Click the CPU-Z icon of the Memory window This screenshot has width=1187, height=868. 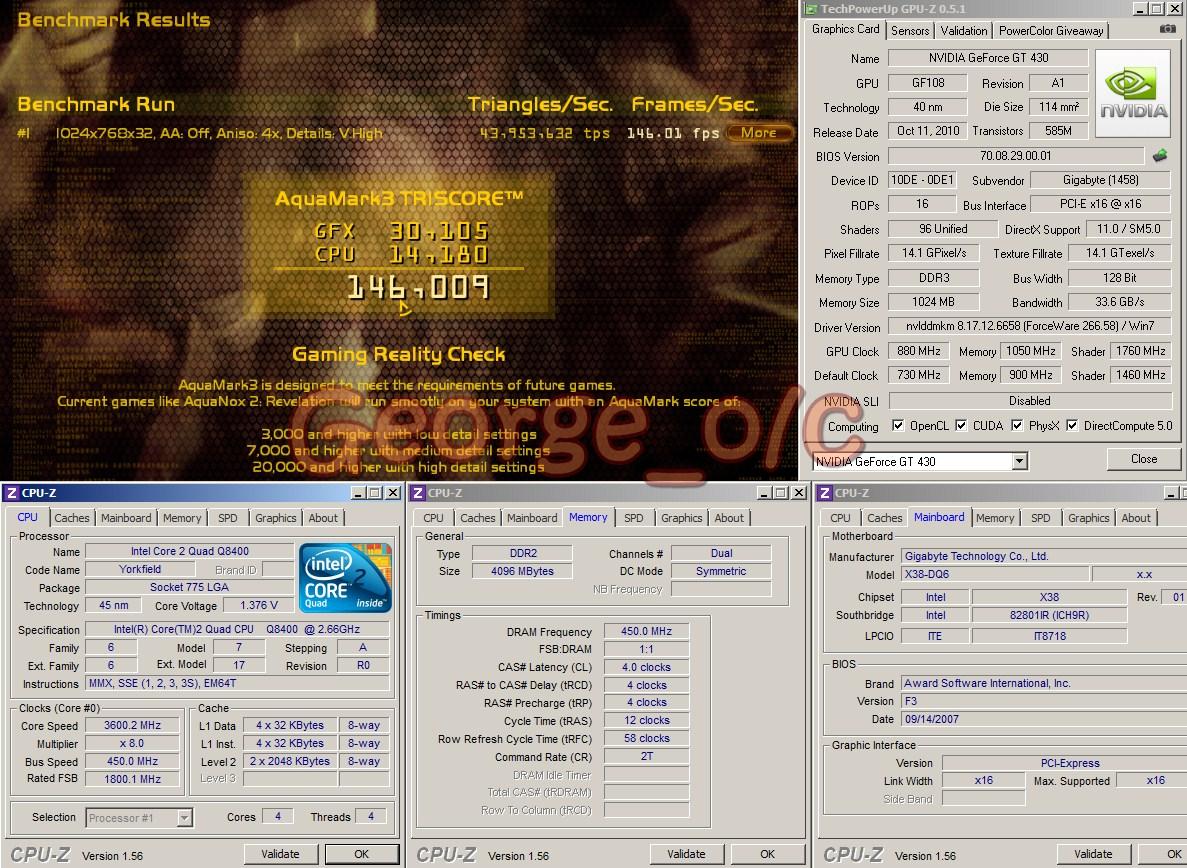point(417,493)
